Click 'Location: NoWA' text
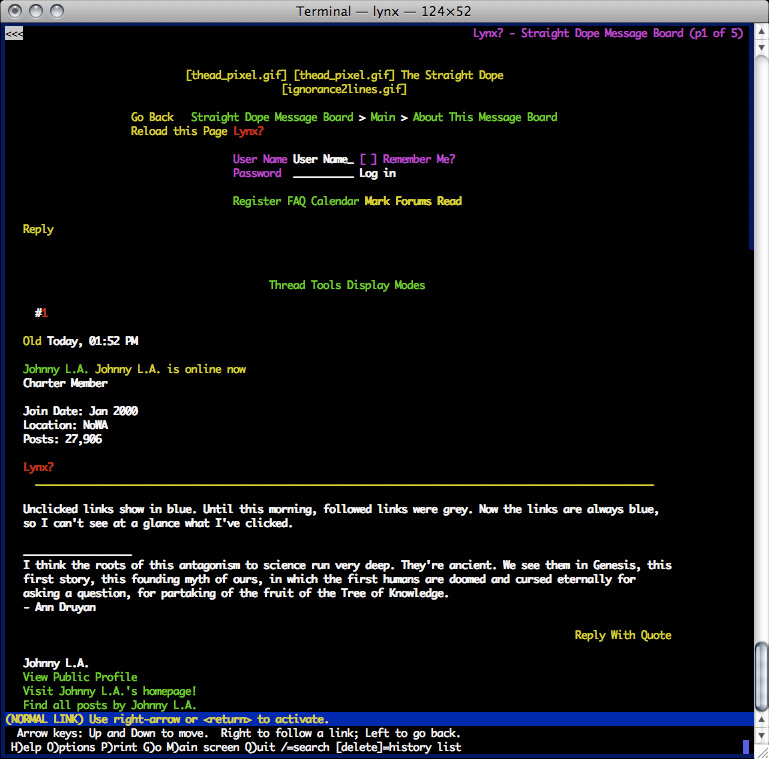 (x=65, y=425)
